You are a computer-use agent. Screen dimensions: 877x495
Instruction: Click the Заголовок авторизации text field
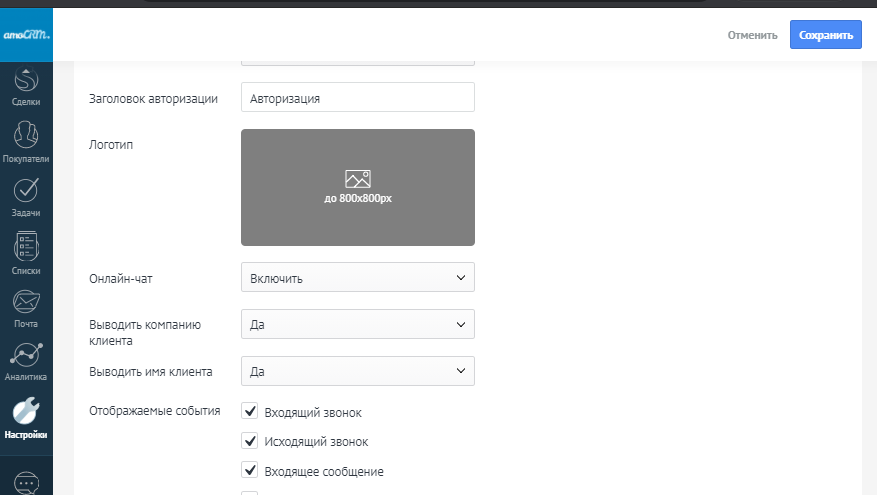[357, 98]
